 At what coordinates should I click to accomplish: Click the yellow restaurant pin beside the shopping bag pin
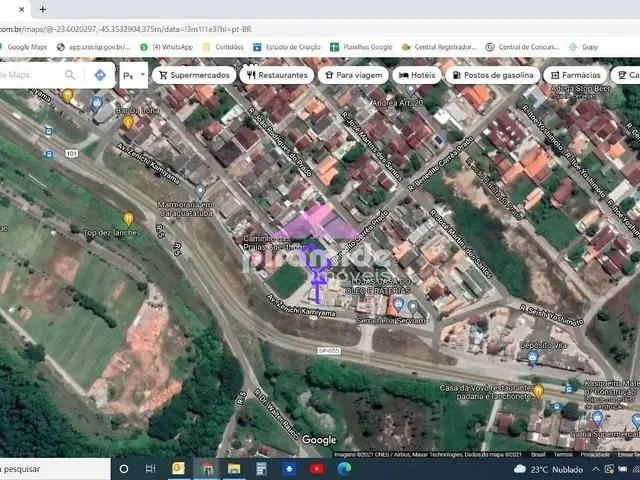67,96
